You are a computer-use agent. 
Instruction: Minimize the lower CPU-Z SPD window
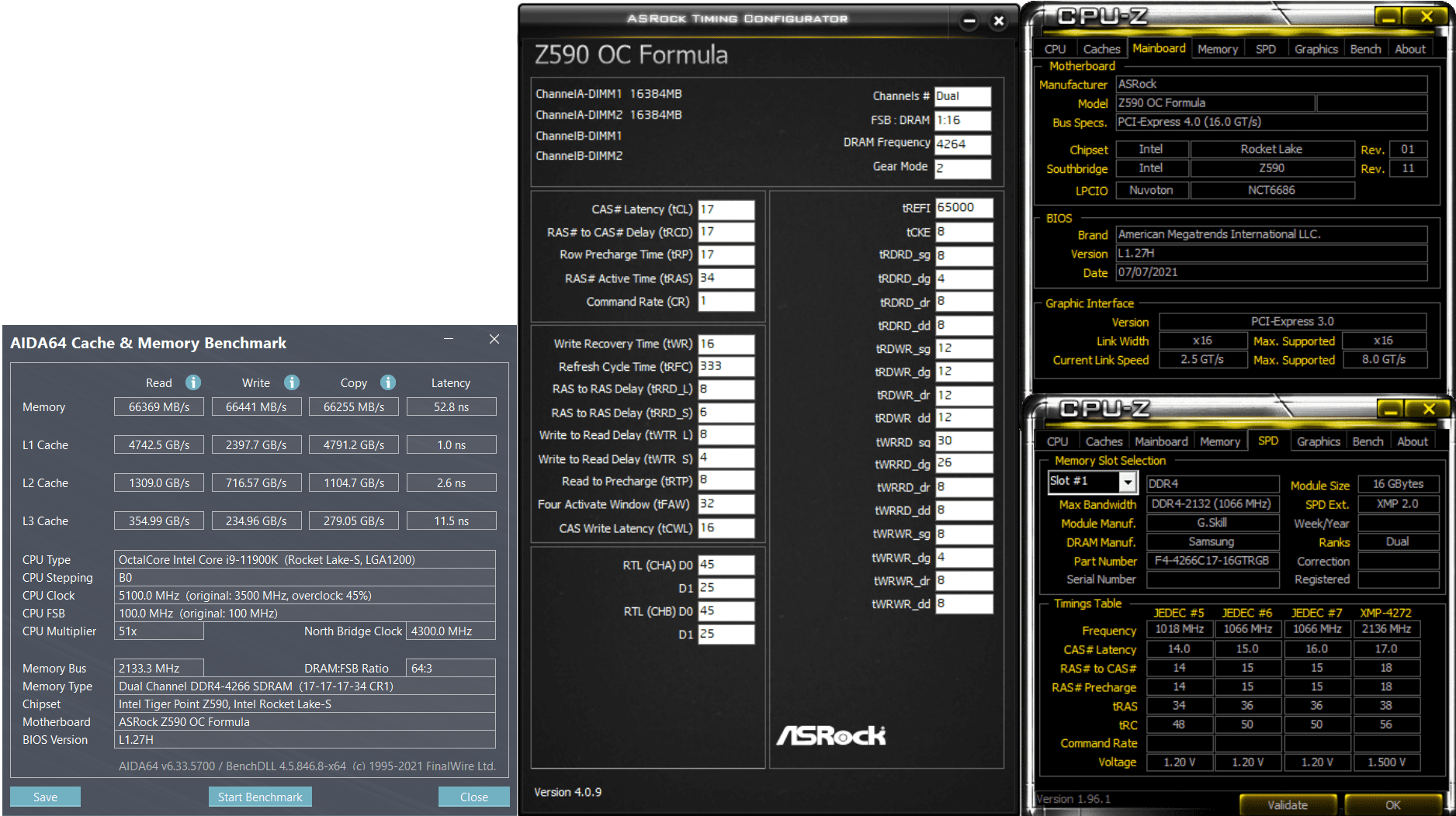tap(1392, 409)
